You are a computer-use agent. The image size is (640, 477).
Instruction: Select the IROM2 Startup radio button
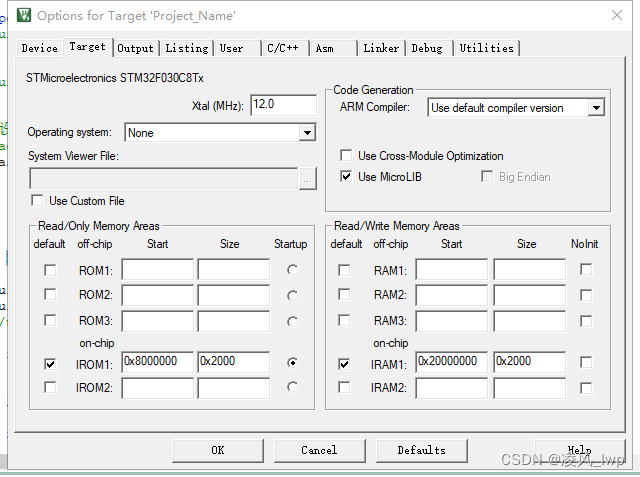click(x=292, y=386)
